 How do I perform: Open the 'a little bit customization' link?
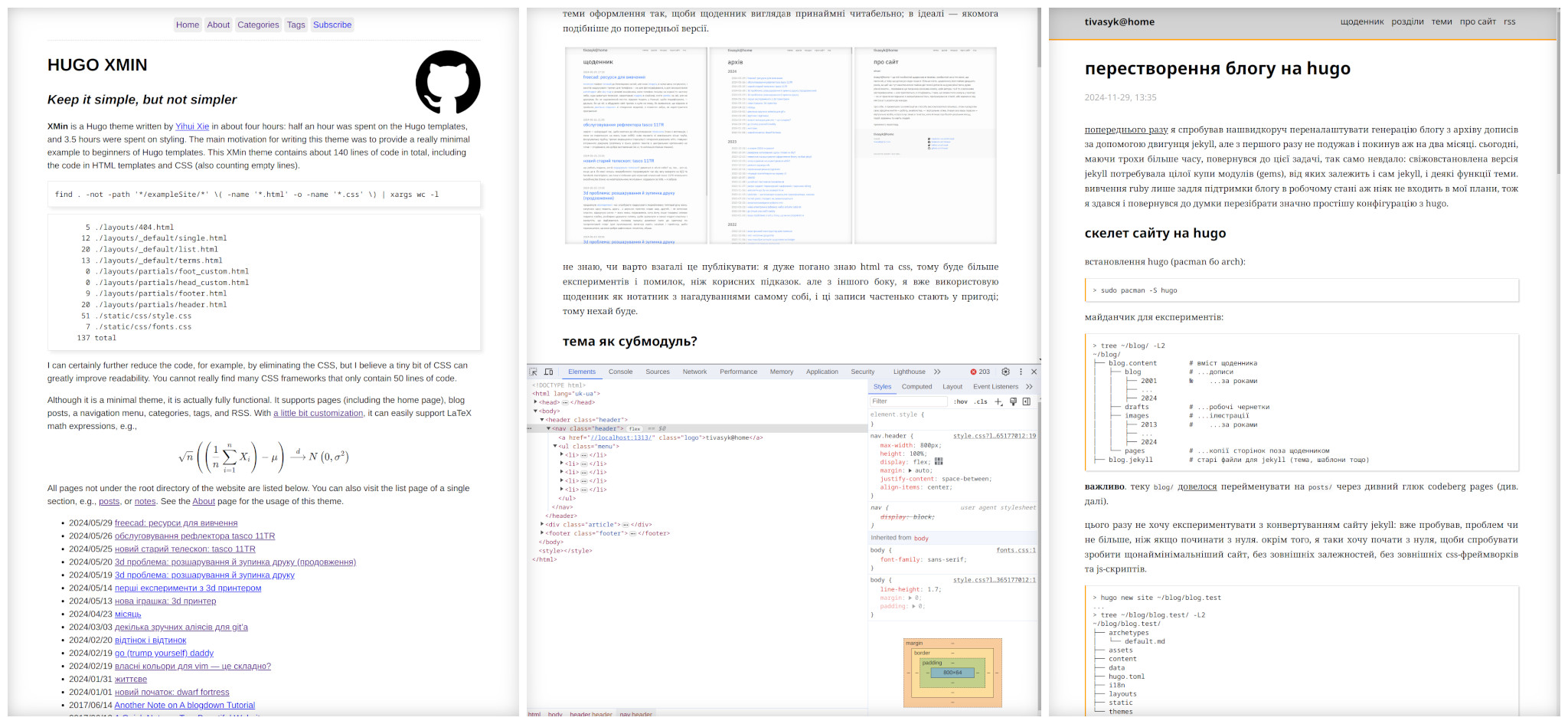318,413
